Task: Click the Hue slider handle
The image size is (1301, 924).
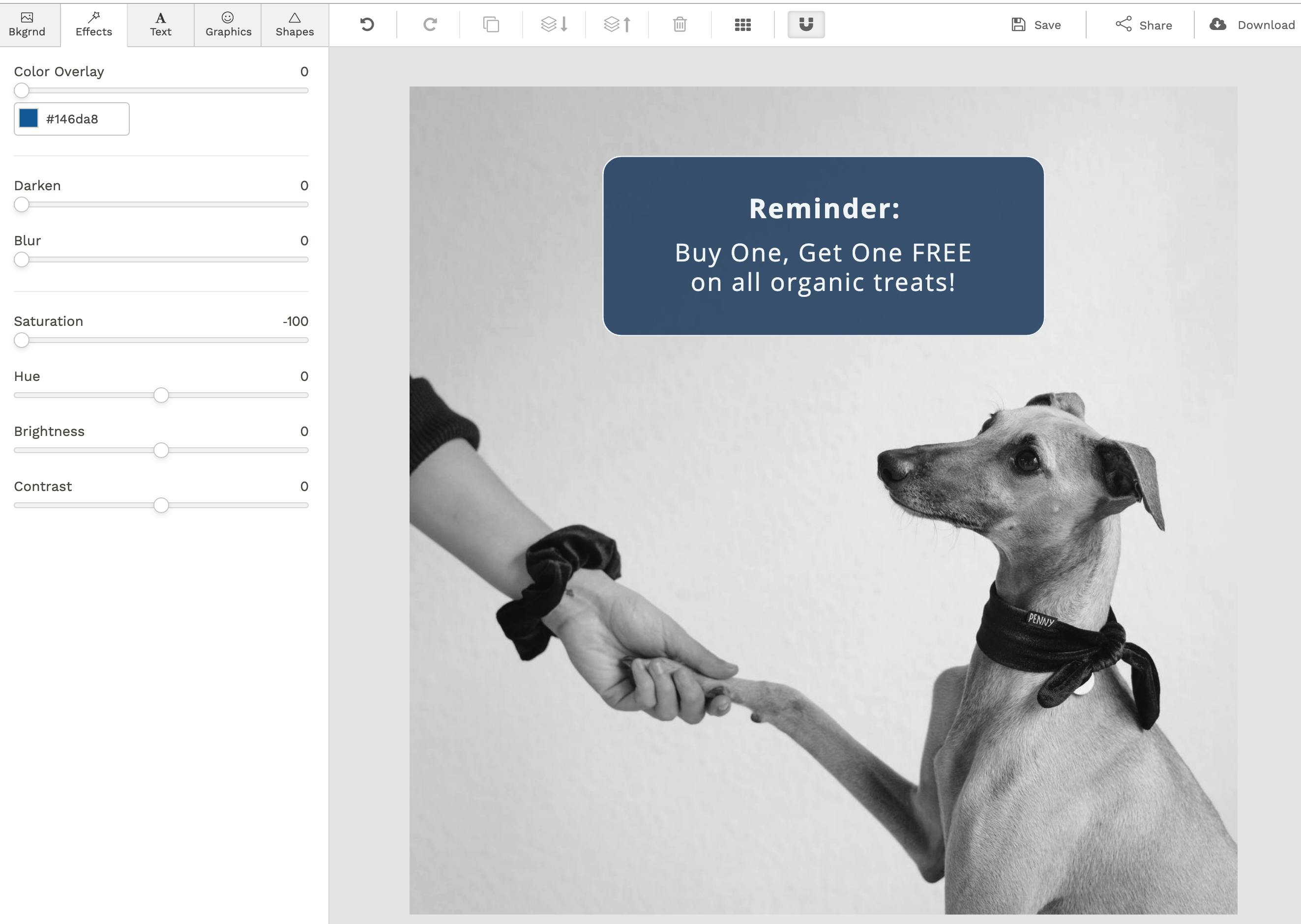Action: [161, 395]
